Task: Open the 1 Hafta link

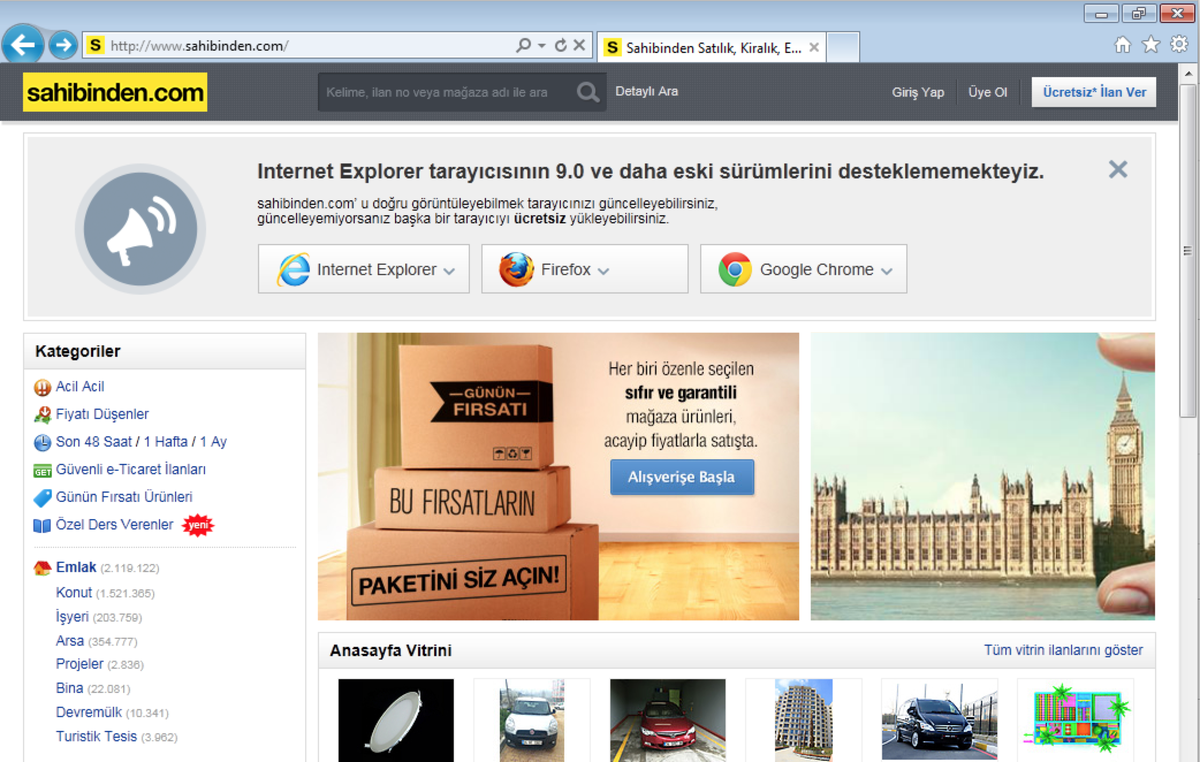Action: pos(168,442)
